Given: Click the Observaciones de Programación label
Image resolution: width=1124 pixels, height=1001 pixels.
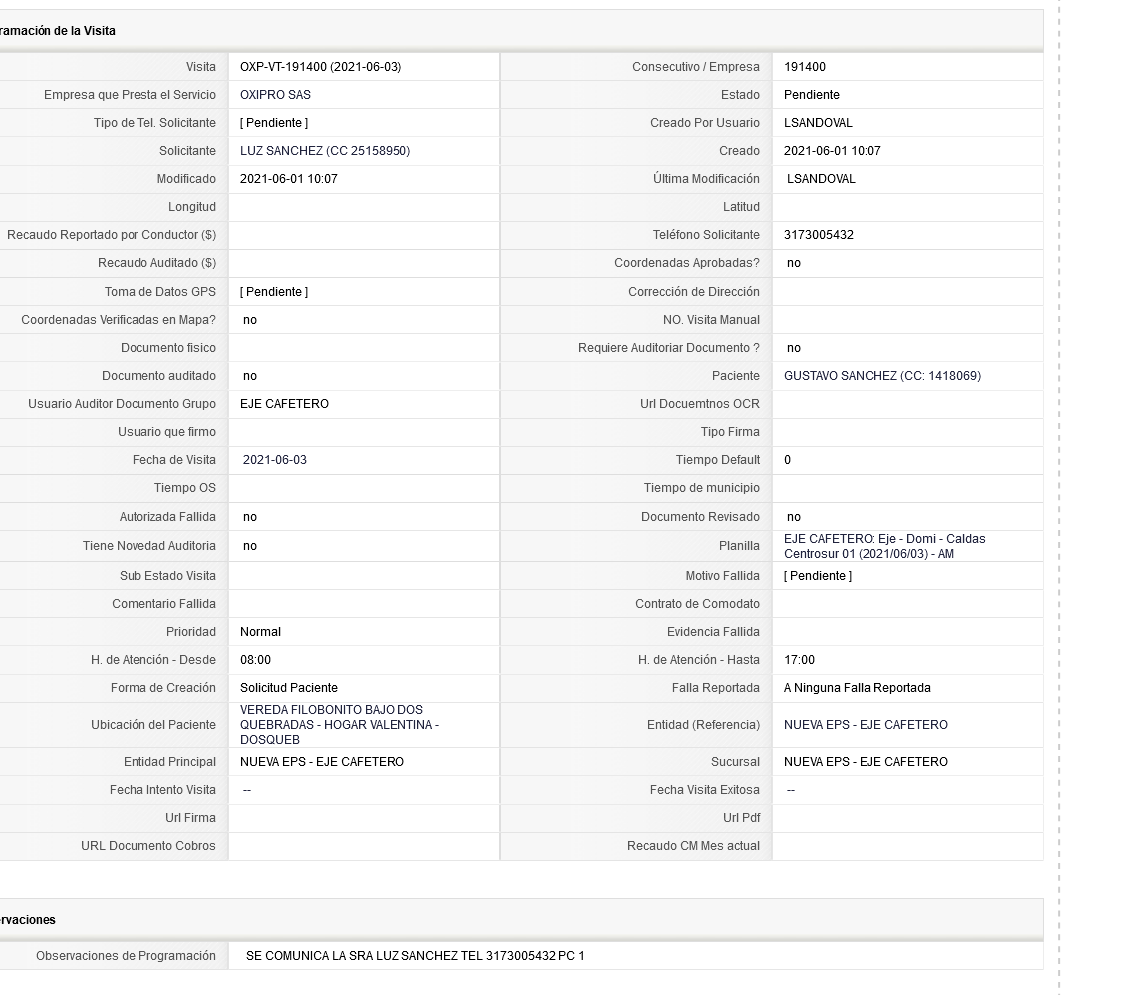Looking at the screenshot, I should point(125,956).
